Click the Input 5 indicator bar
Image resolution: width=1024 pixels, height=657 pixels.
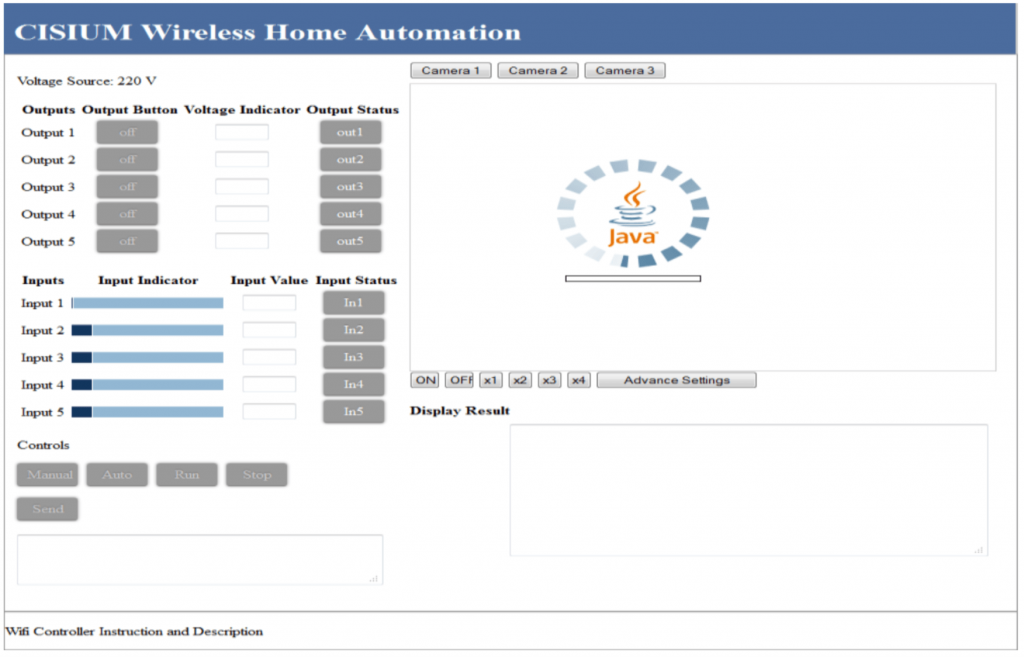click(148, 412)
